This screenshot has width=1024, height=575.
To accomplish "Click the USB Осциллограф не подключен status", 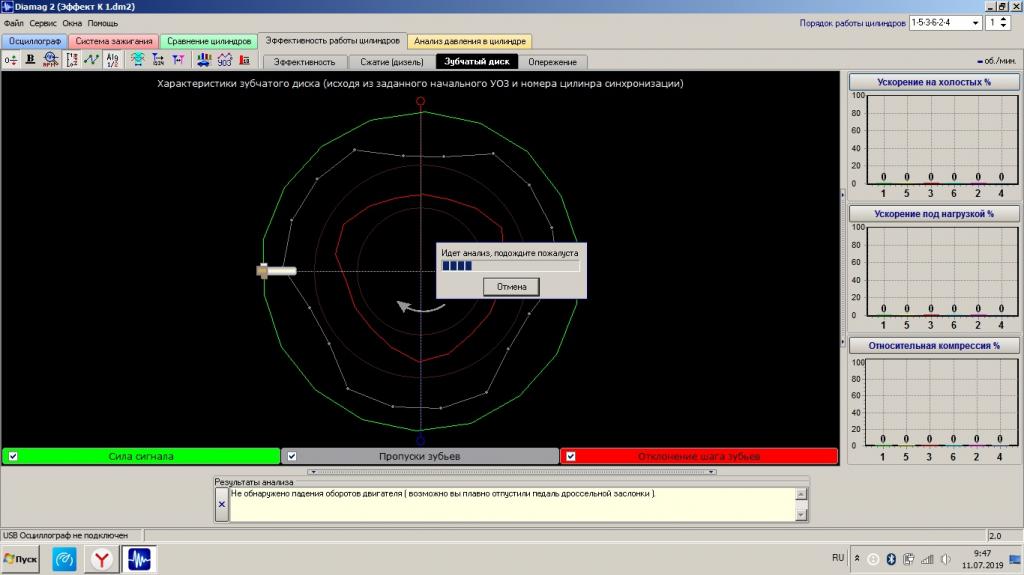I will coord(65,535).
